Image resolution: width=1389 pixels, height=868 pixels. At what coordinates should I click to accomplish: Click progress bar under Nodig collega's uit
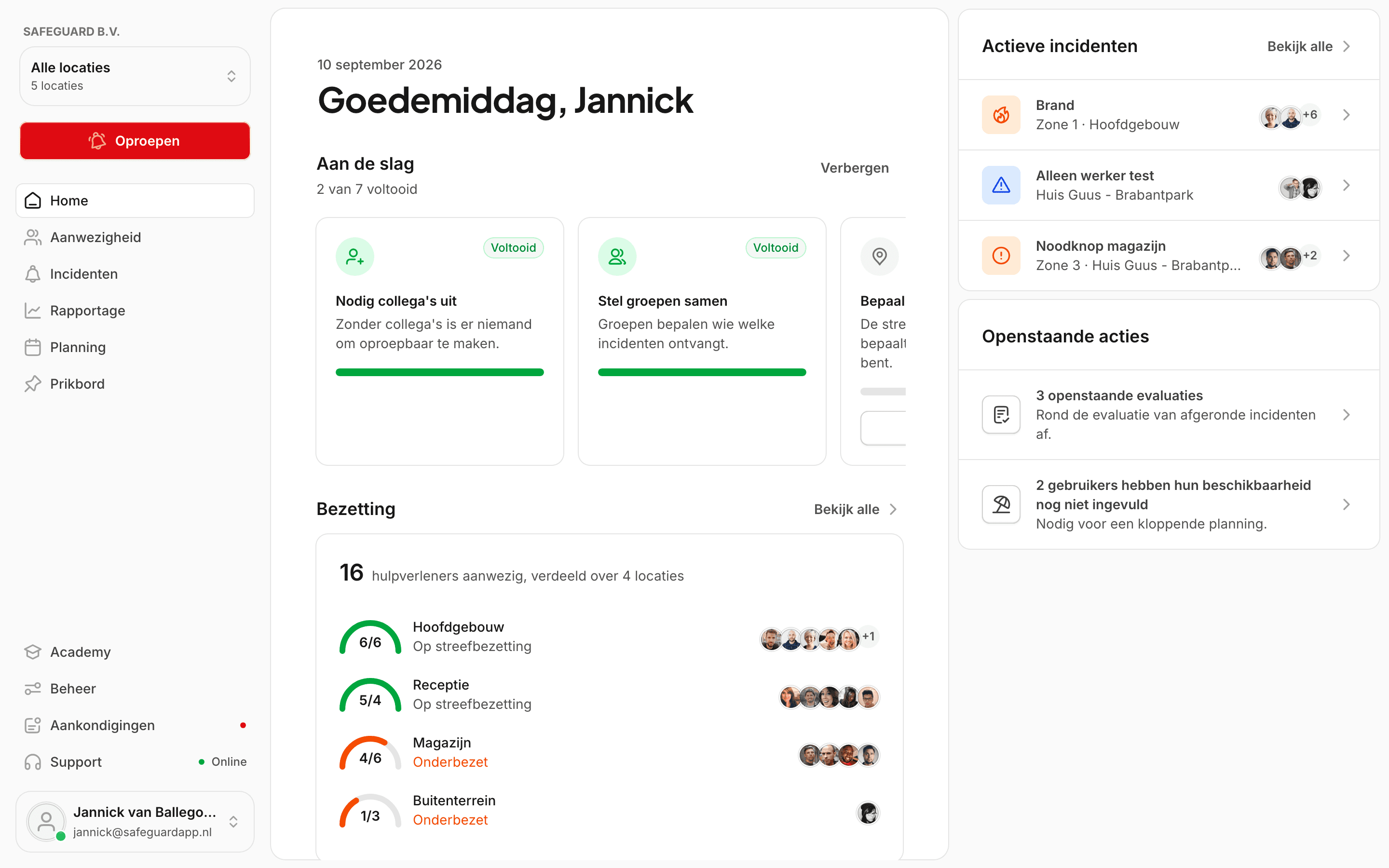[x=440, y=373]
